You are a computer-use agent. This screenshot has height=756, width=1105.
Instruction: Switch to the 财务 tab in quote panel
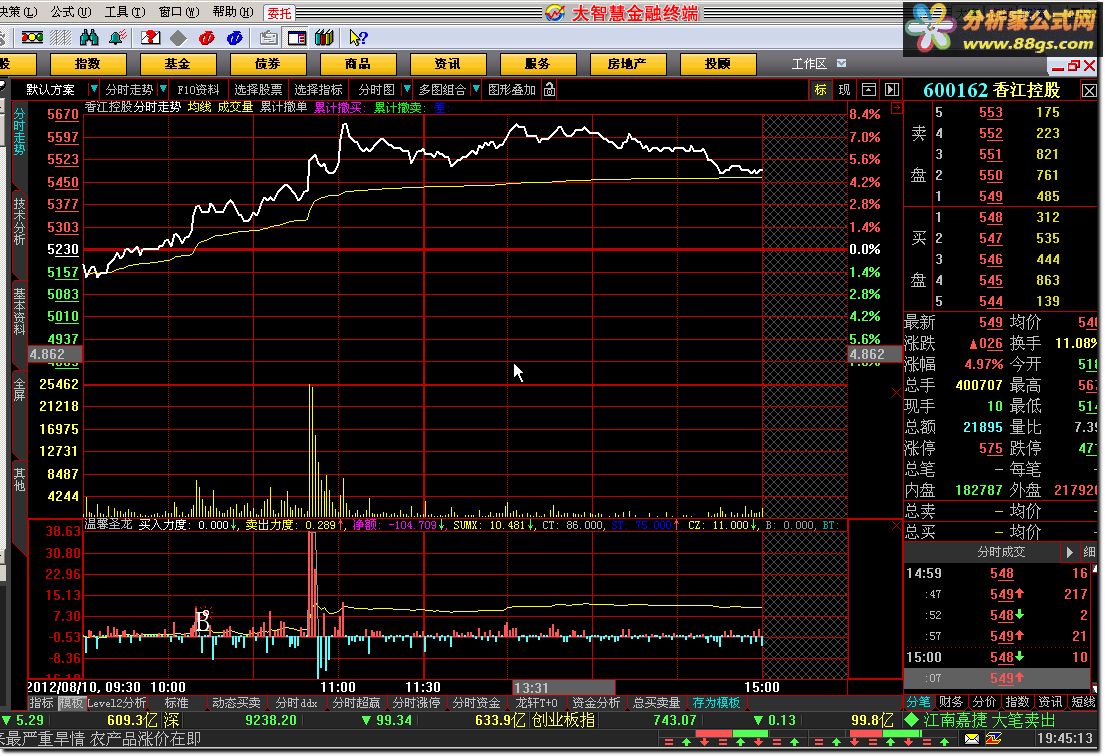coord(951,702)
